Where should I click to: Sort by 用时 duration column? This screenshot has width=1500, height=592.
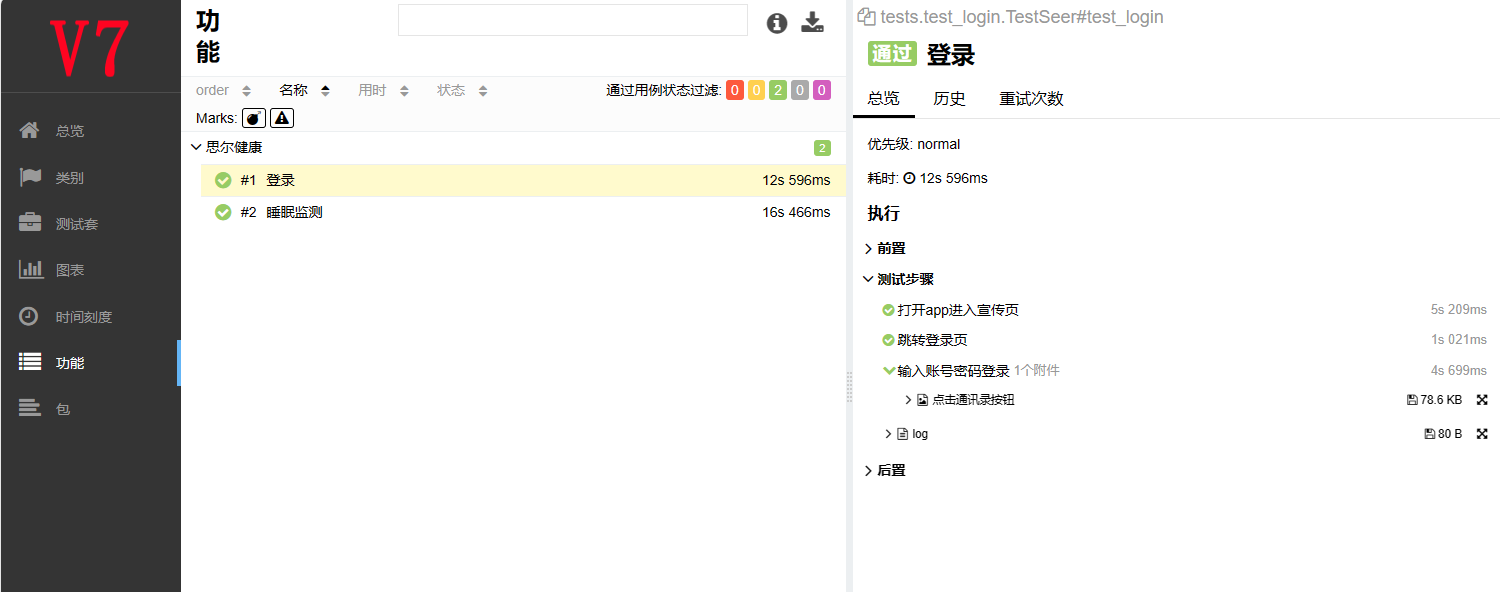384,90
